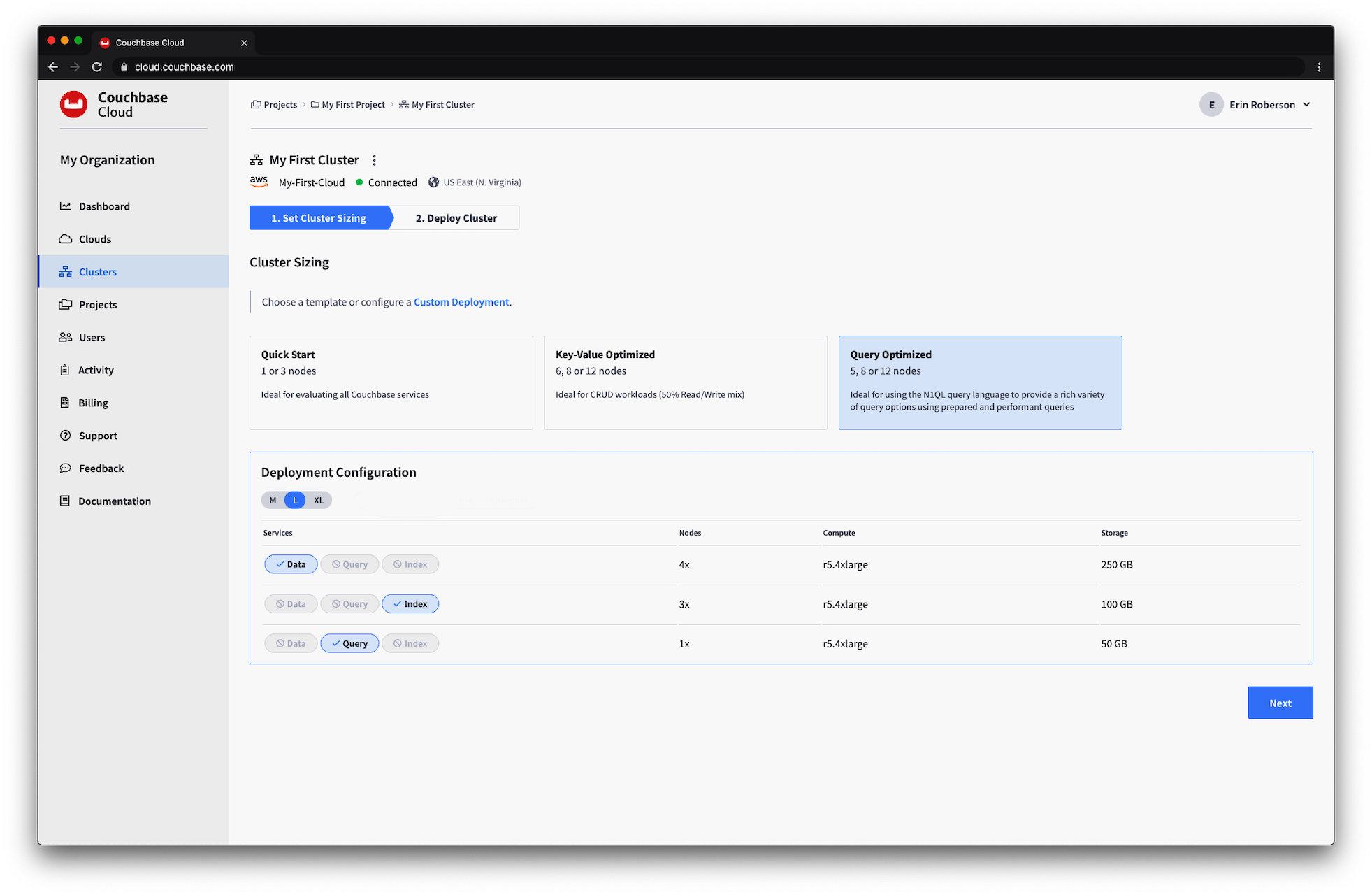The height and width of the screenshot is (895, 1372).
Task: Select the XL deployment size
Action: (x=319, y=500)
